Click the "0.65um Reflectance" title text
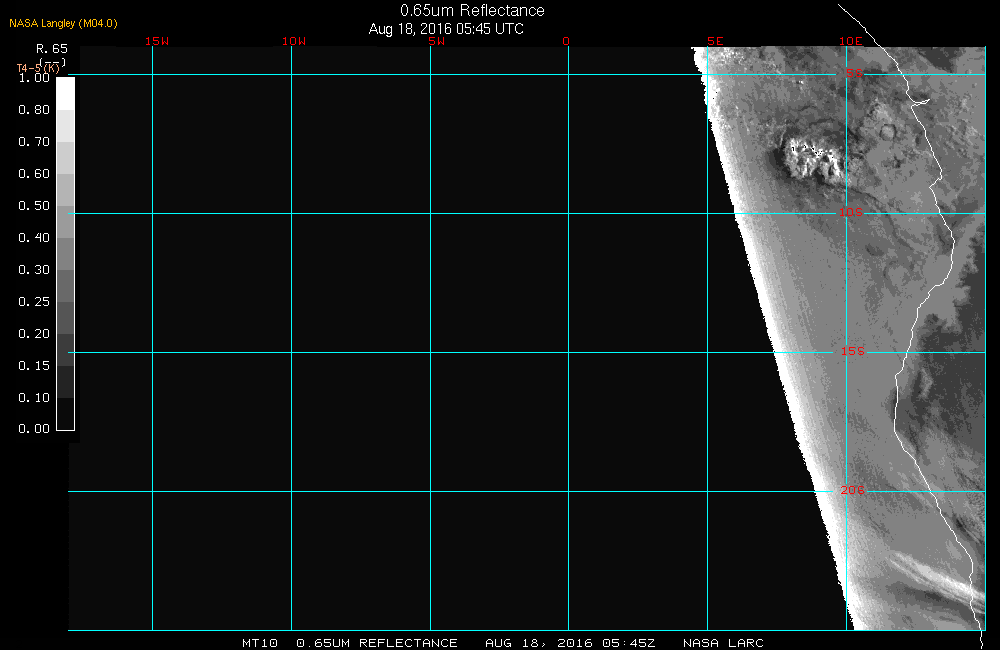Screen dimensions: 1000x650 pyautogui.click(x=472, y=11)
